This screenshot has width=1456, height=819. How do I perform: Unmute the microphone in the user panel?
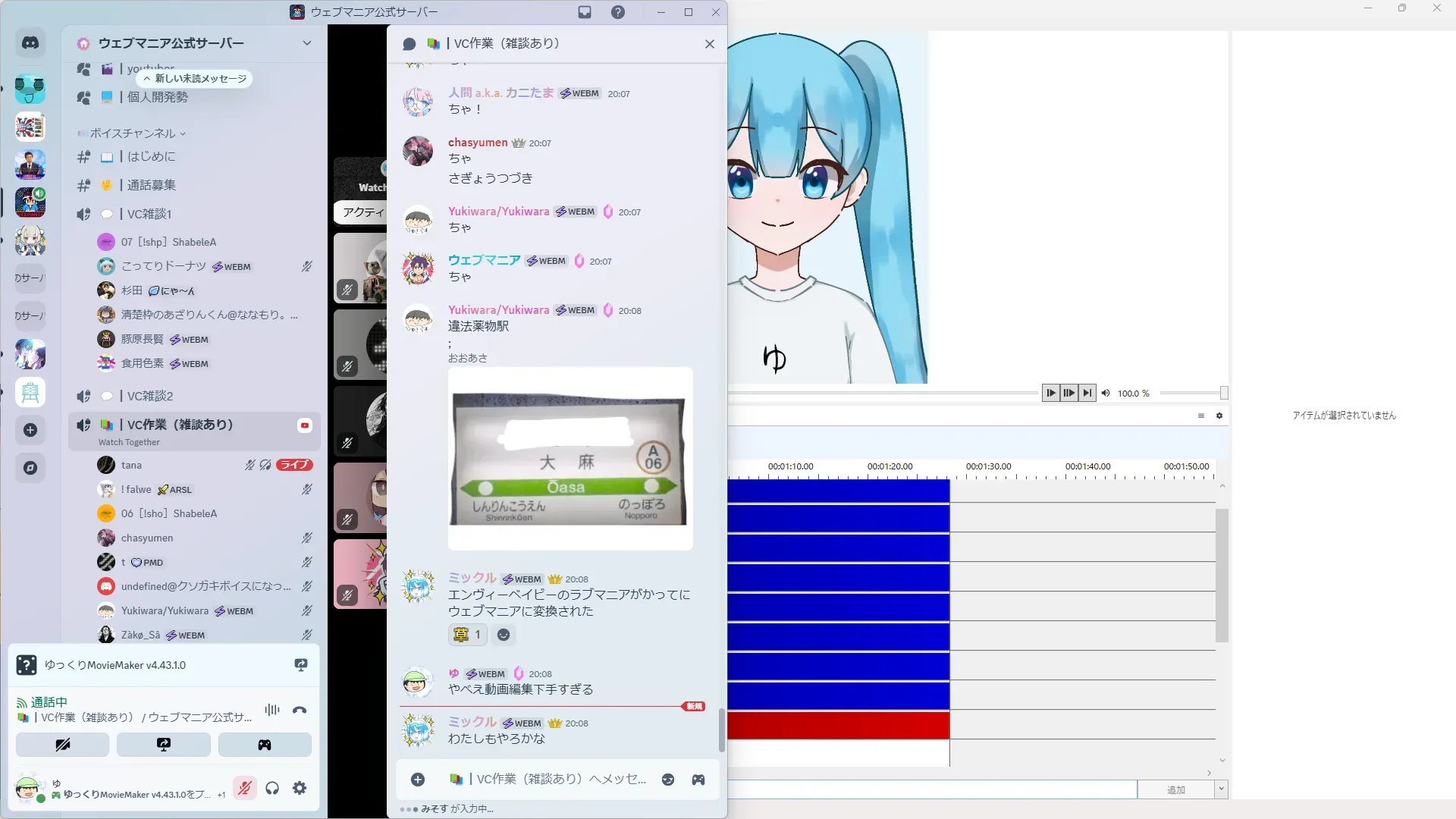tap(244, 788)
